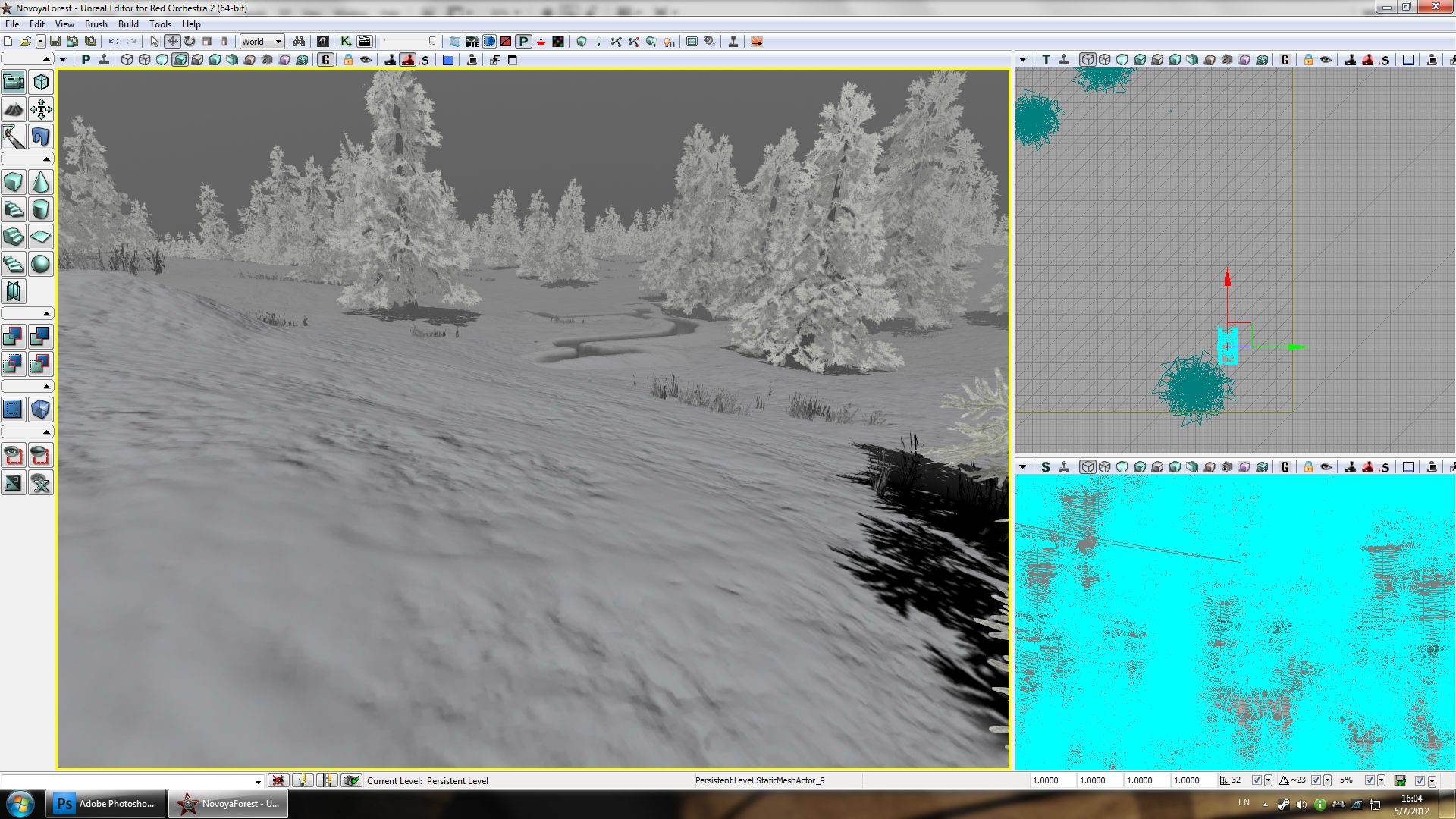This screenshot has width=1456, height=819.
Task: Toggle game view G in perspective viewport
Action: click(x=325, y=60)
